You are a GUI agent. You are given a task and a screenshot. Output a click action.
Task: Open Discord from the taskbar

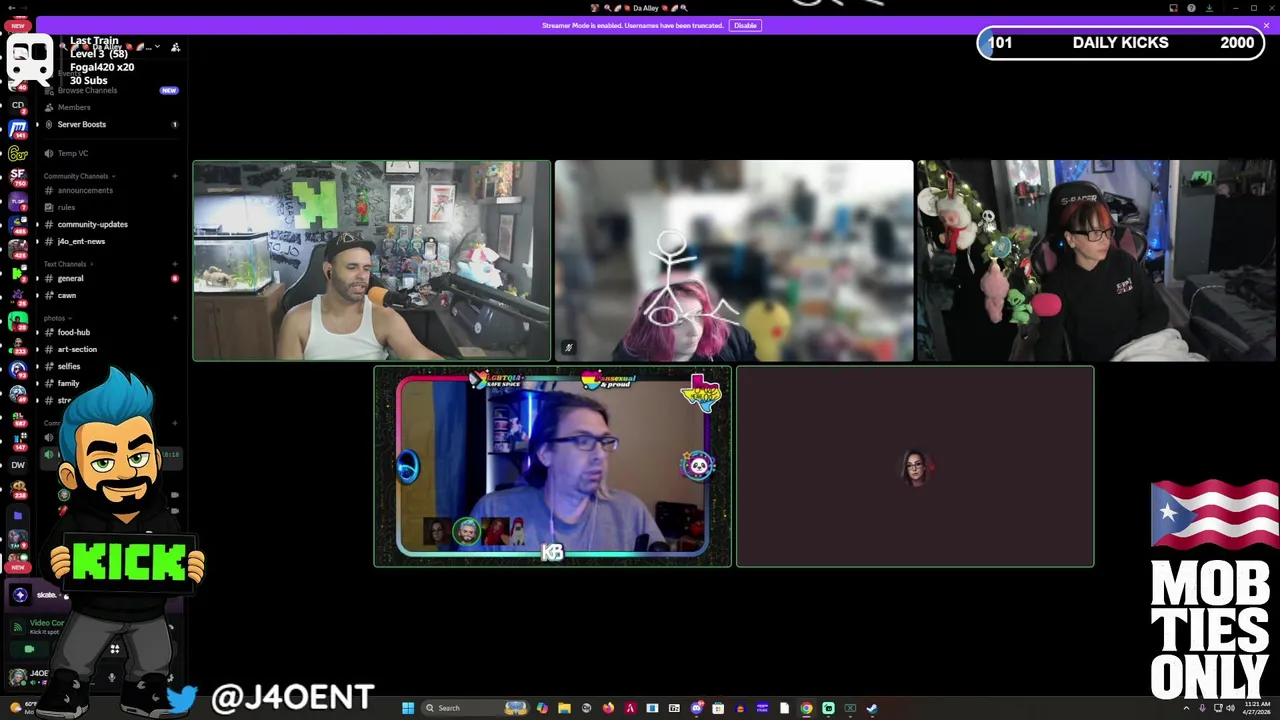(696, 708)
